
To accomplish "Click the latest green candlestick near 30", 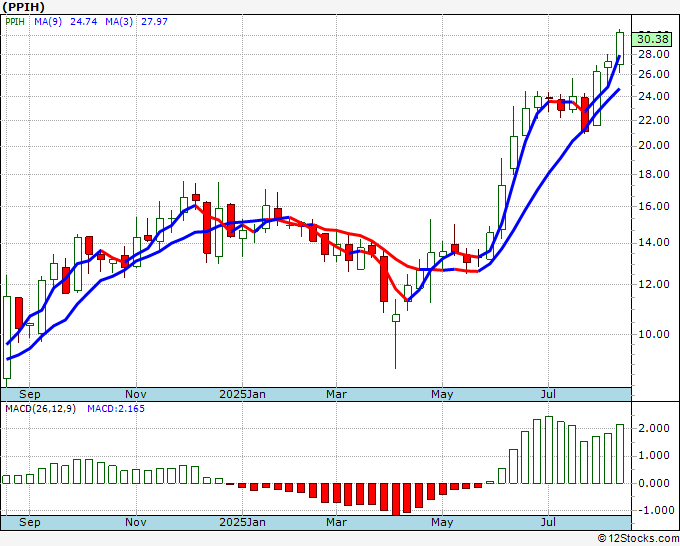I will click(620, 49).
